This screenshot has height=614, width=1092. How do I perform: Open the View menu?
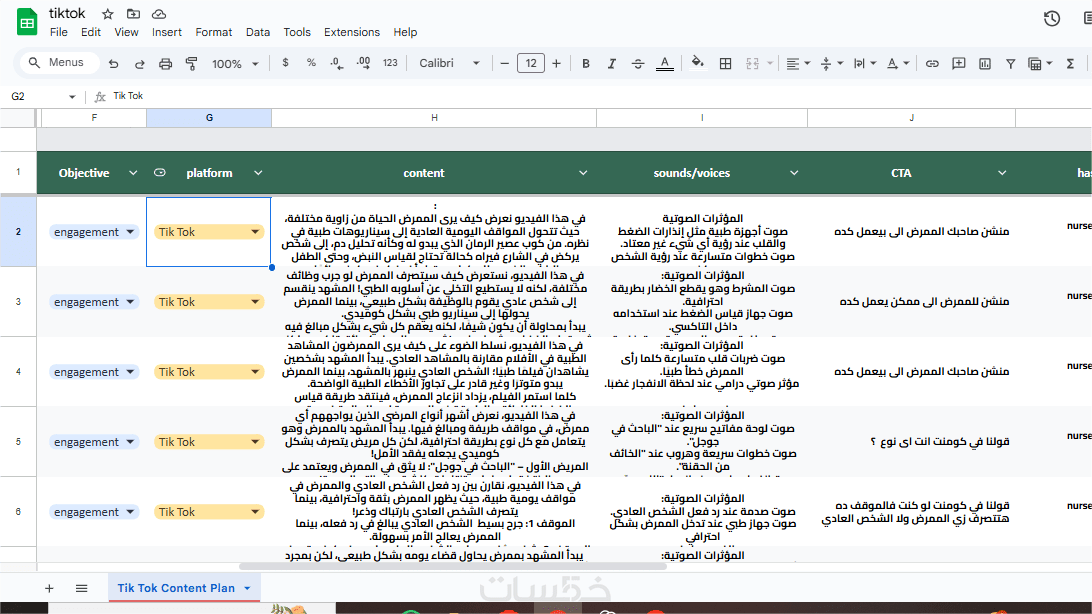(126, 32)
